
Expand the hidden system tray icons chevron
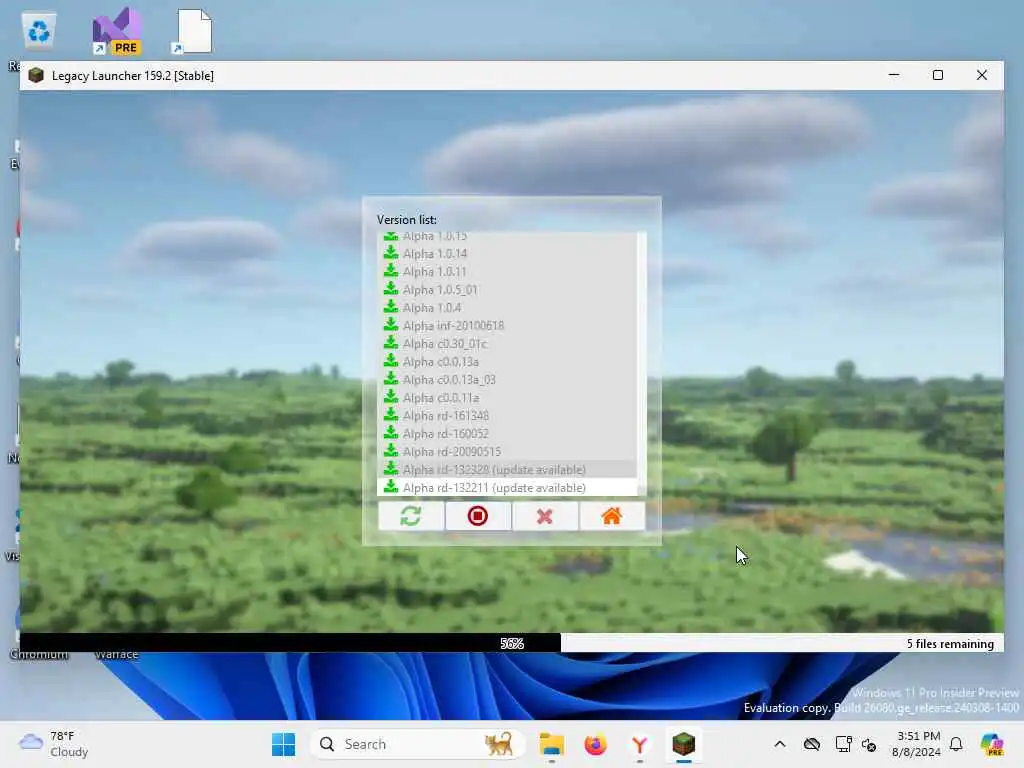(x=780, y=744)
